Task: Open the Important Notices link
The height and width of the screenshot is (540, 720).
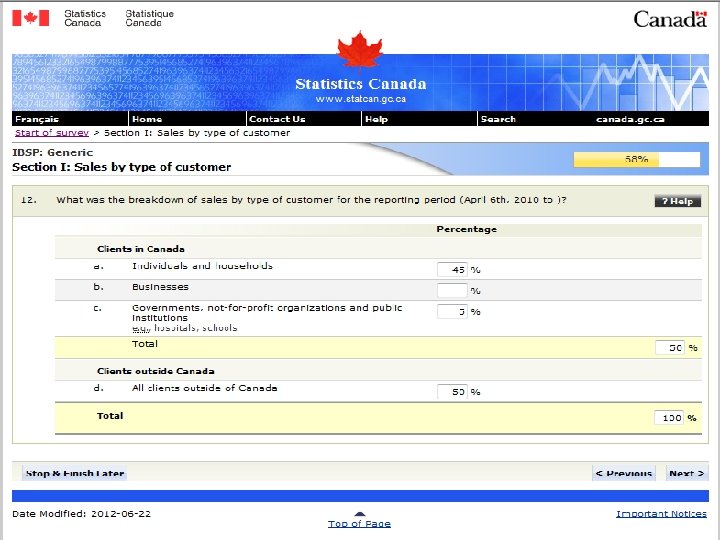Action: coord(661,514)
